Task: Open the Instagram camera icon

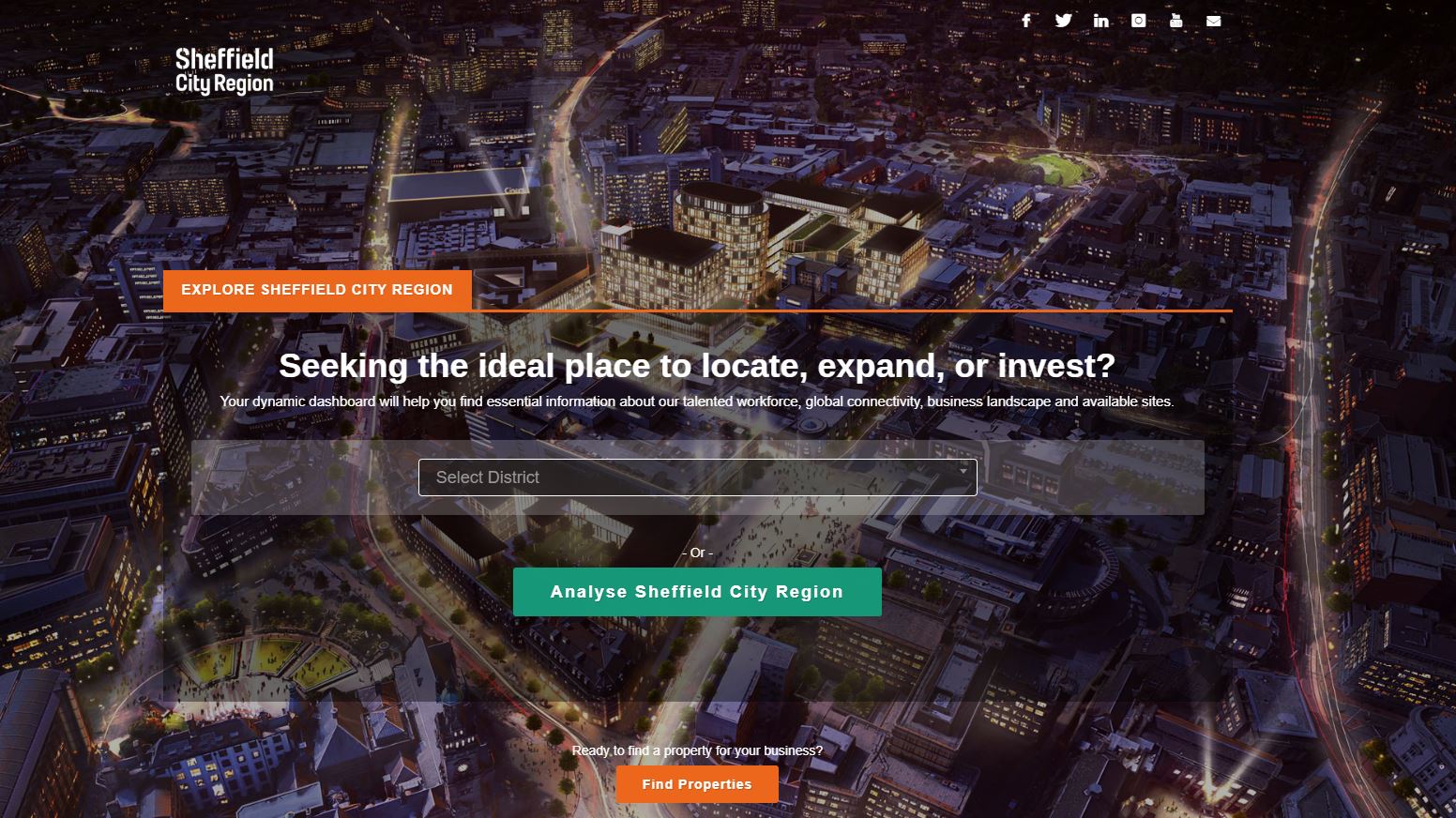Action: coord(1138,21)
